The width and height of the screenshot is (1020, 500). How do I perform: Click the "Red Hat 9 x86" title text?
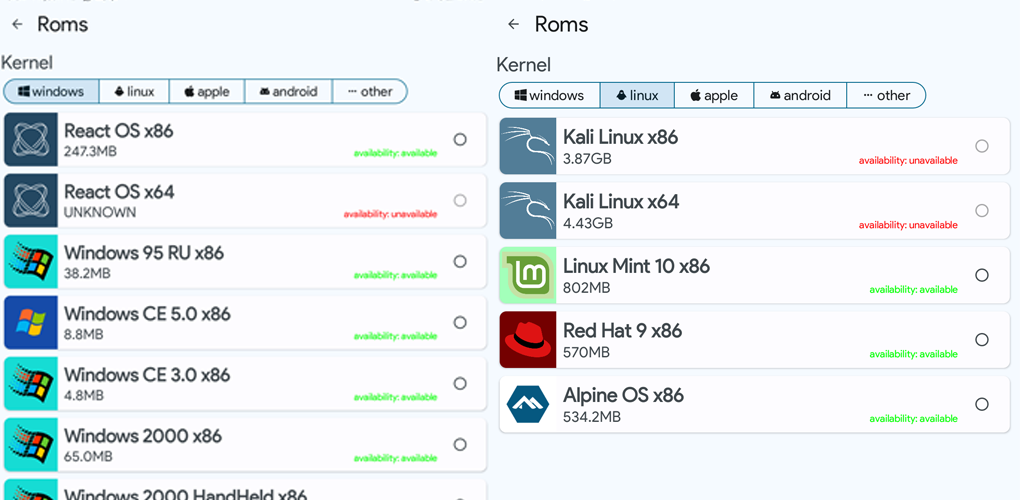point(623,331)
